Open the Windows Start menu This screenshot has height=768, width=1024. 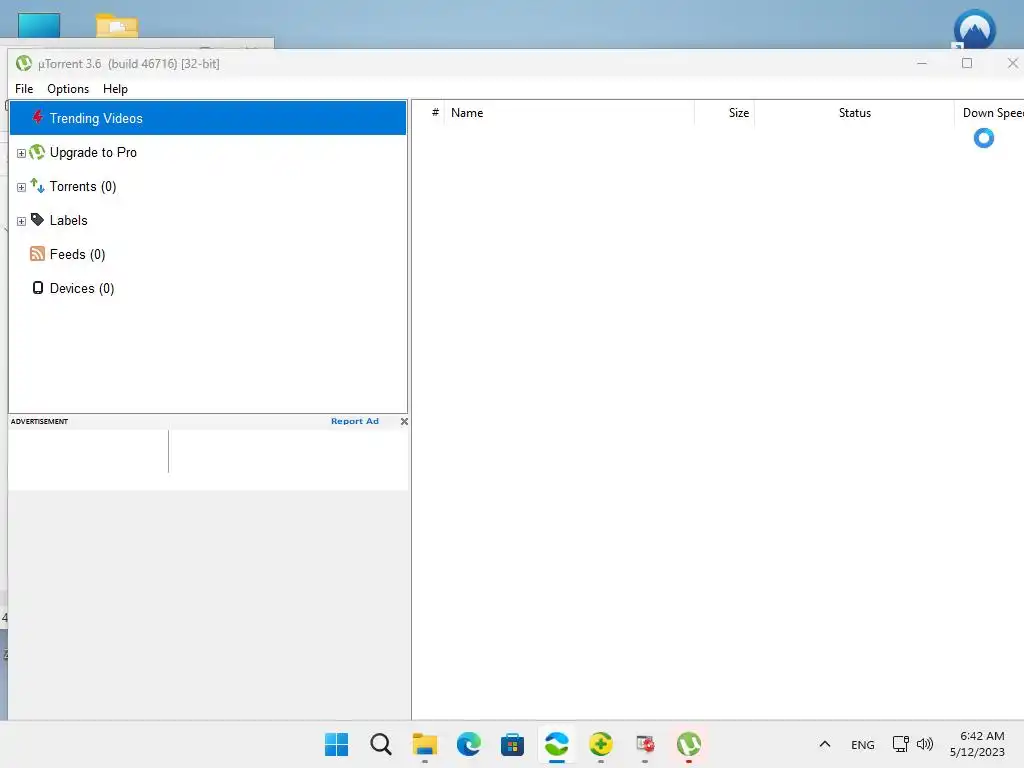click(x=336, y=744)
